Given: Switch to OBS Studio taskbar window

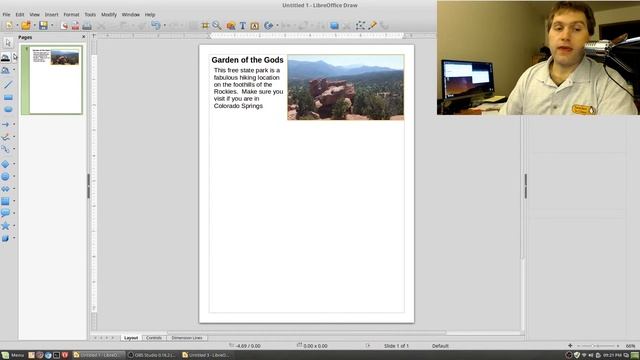Looking at the screenshot, I should coord(152,355).
